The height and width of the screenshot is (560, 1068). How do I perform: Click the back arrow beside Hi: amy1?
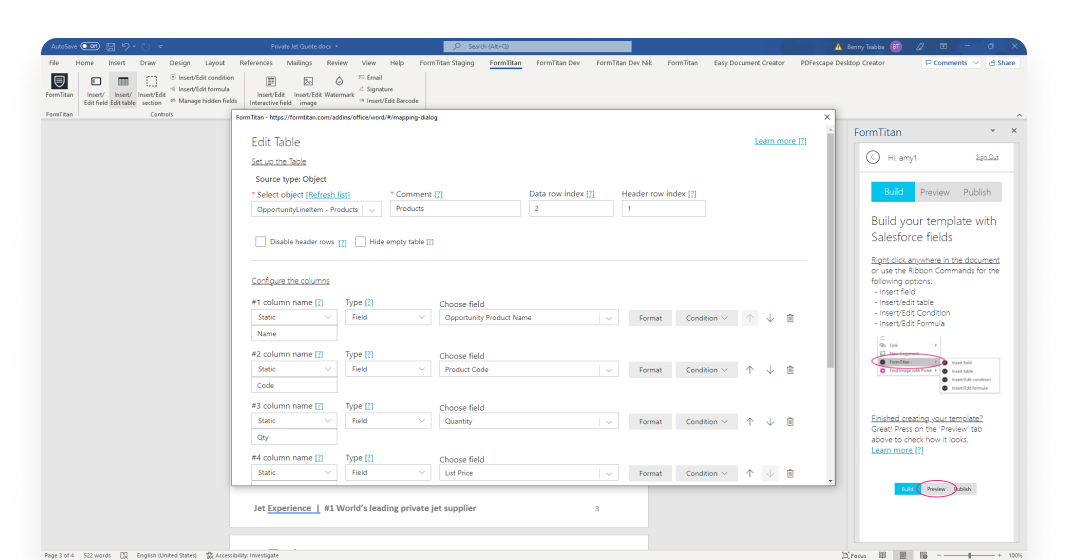pos(873,157)
